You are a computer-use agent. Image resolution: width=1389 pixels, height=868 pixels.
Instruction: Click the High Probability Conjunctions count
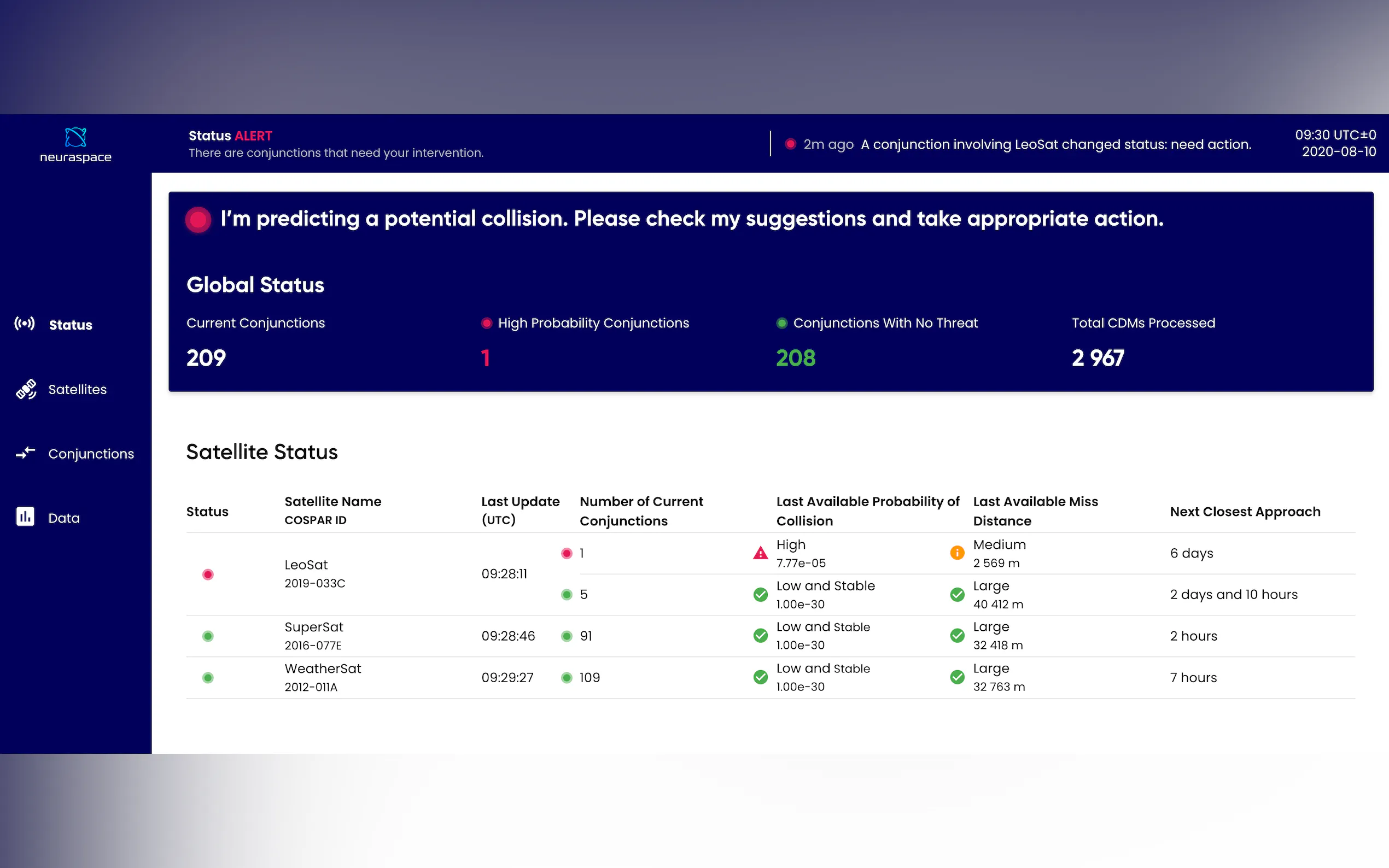485,358
